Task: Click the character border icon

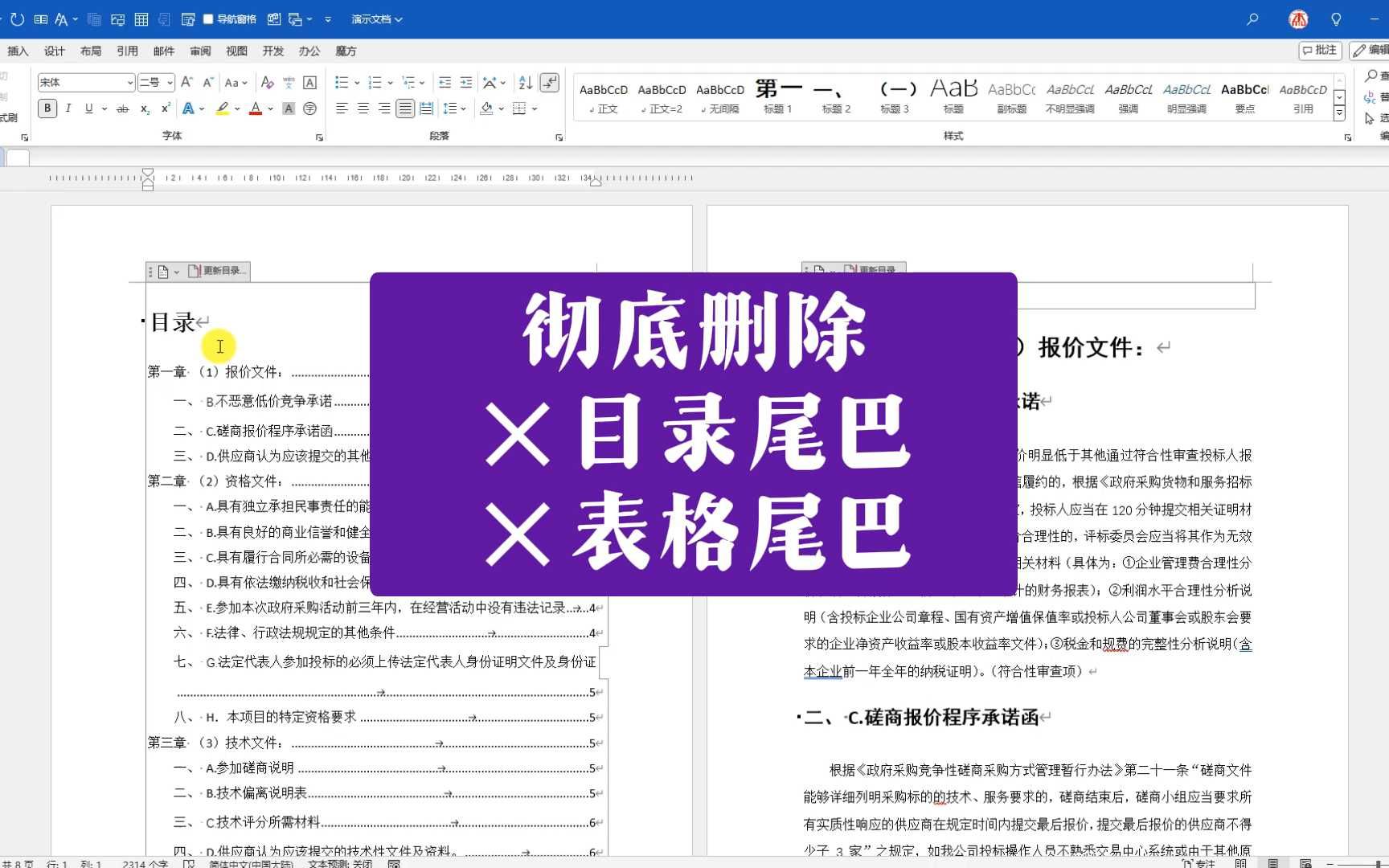Action: pos(309,82)
